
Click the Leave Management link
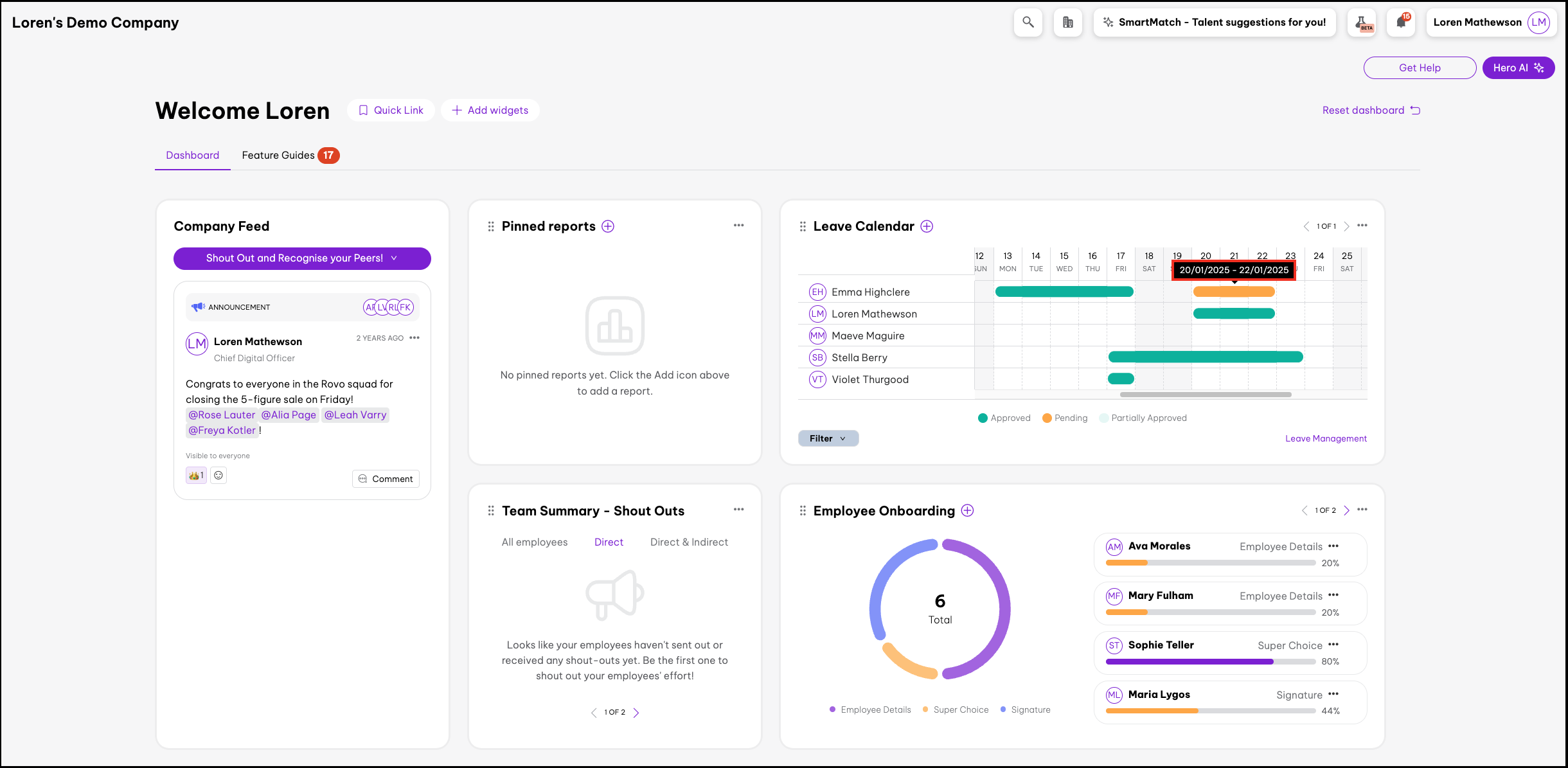[x=1326, y=439]
